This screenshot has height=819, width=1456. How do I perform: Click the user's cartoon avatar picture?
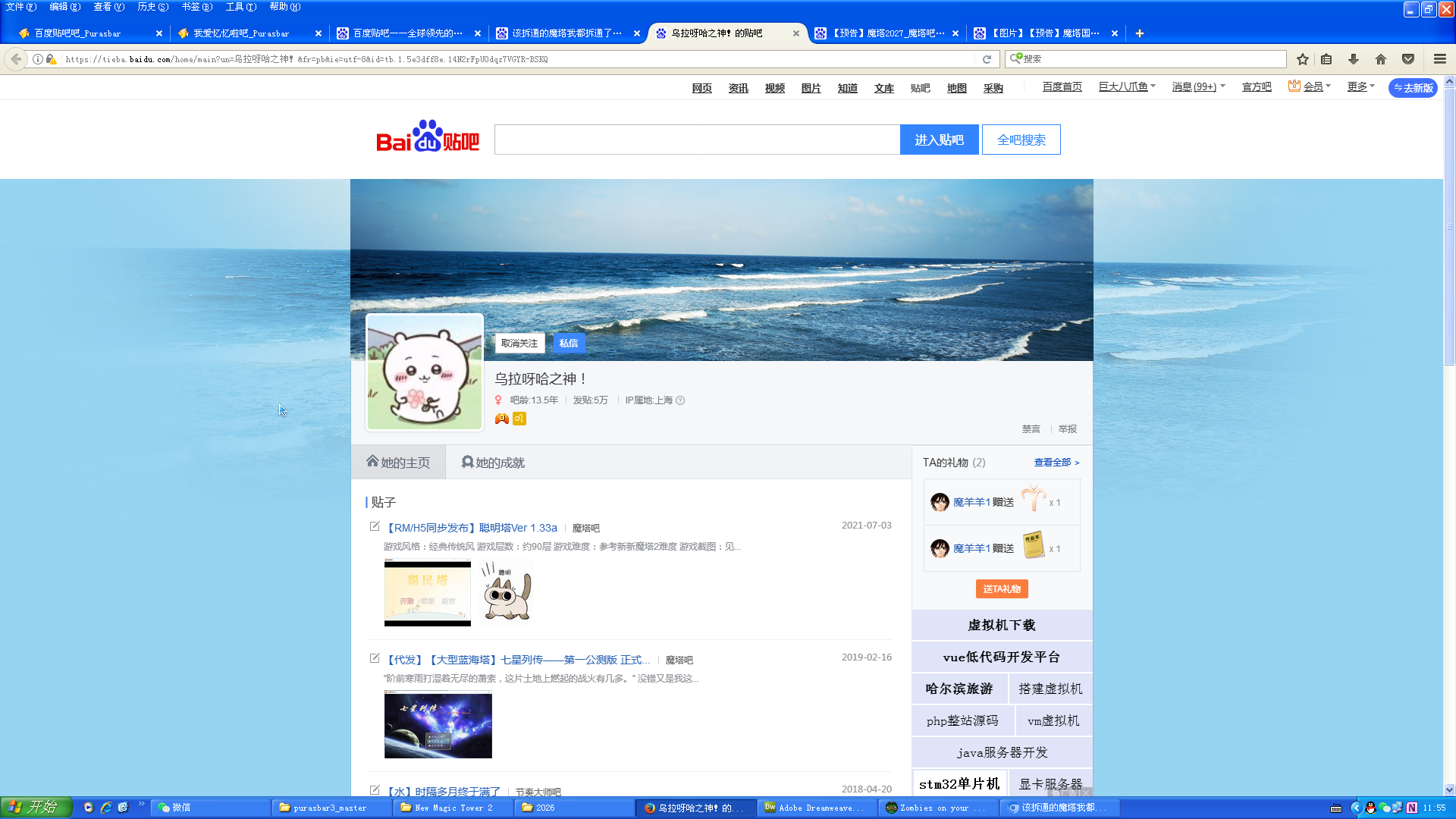[x=425, y=372]
